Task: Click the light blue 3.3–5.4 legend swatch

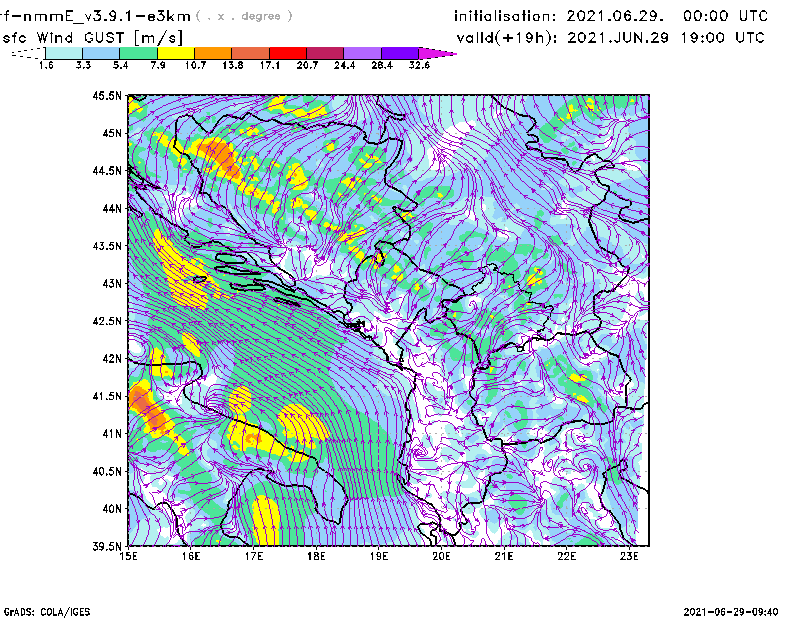Action: point(101,53)
